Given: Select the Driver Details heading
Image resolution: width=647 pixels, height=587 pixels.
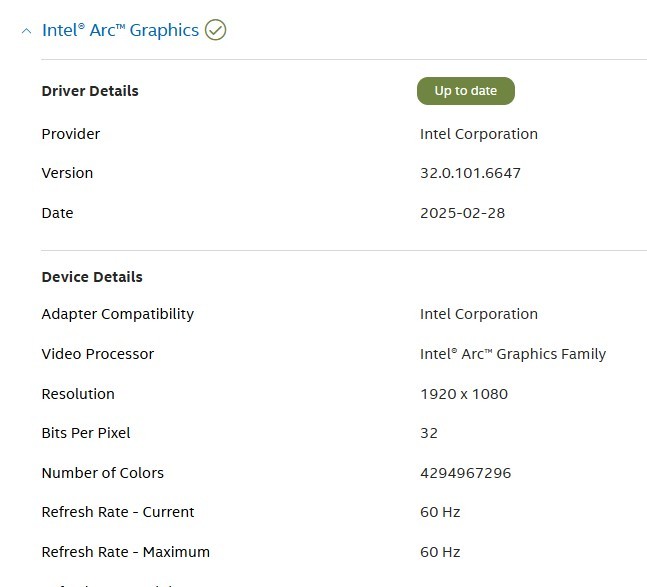Looking at the screenshot, I should pos(90,91).
